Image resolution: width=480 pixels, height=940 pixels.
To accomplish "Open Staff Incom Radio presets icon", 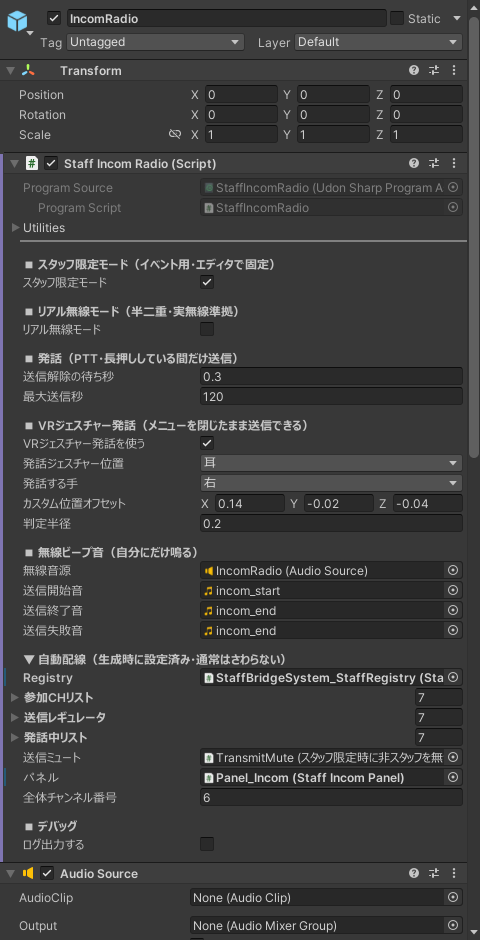I will tap(434, 163).
